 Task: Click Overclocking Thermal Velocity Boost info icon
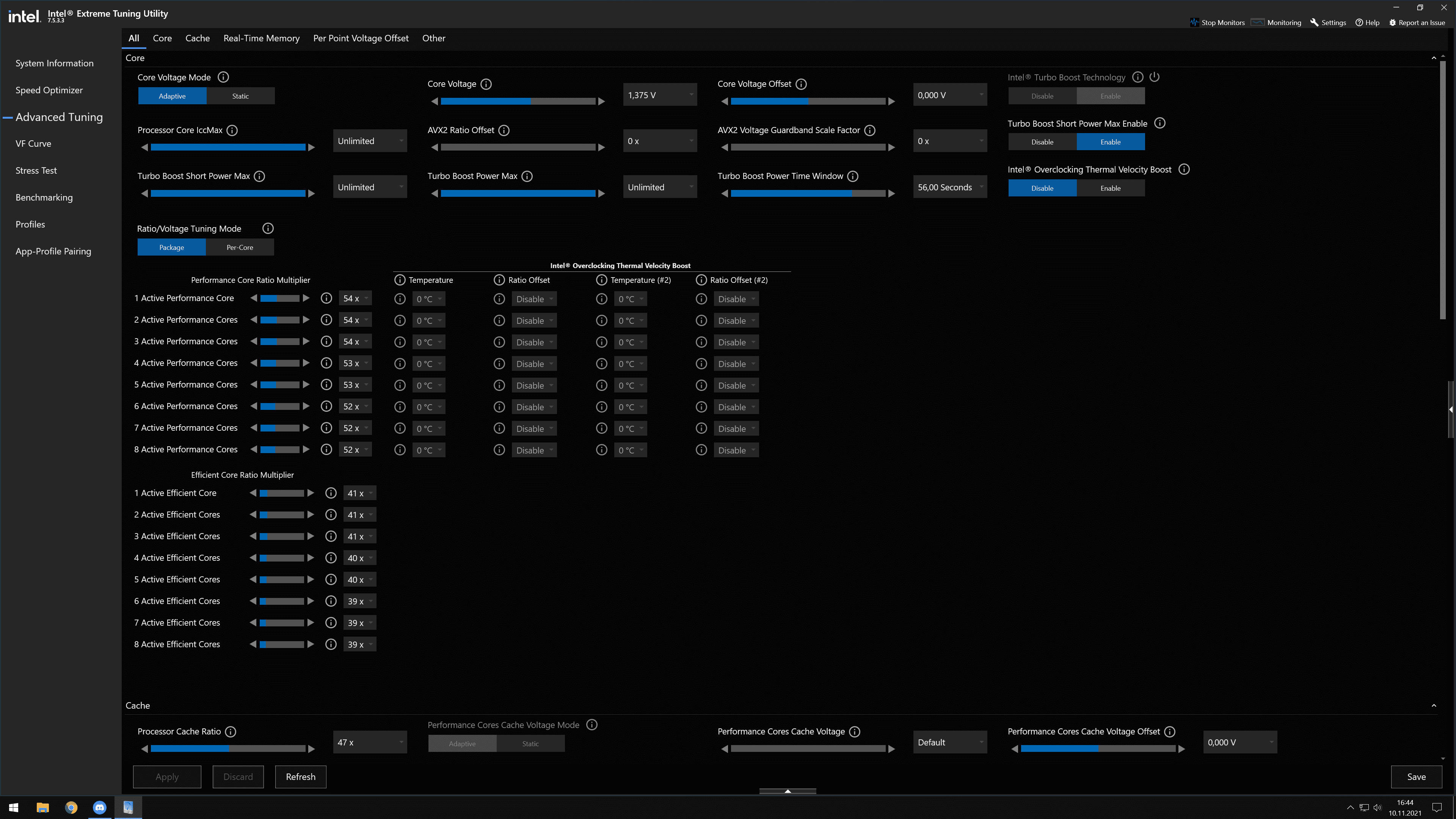click(x=1184, y=169)
